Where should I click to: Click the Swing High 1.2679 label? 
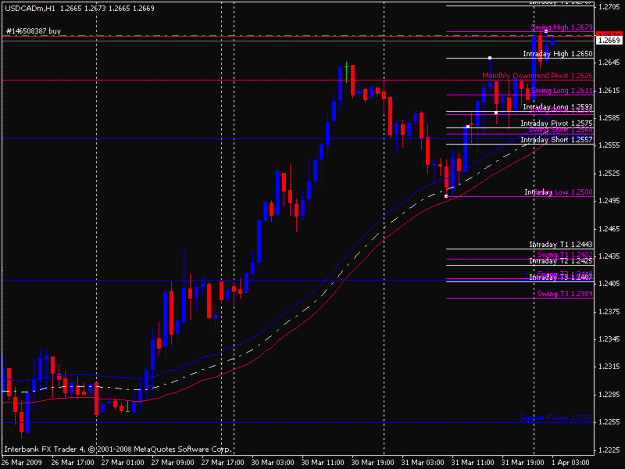tap(562, 27)
